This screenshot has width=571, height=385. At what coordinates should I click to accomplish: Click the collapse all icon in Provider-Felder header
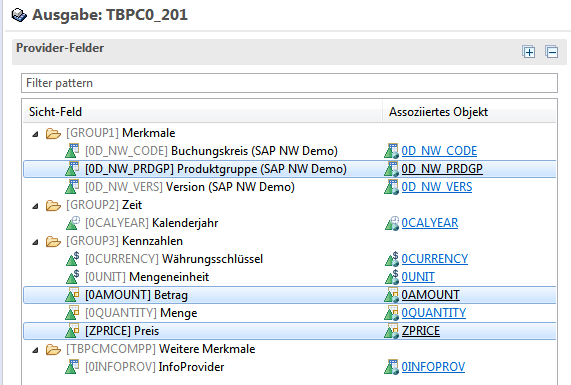click(x=551, y=52)
